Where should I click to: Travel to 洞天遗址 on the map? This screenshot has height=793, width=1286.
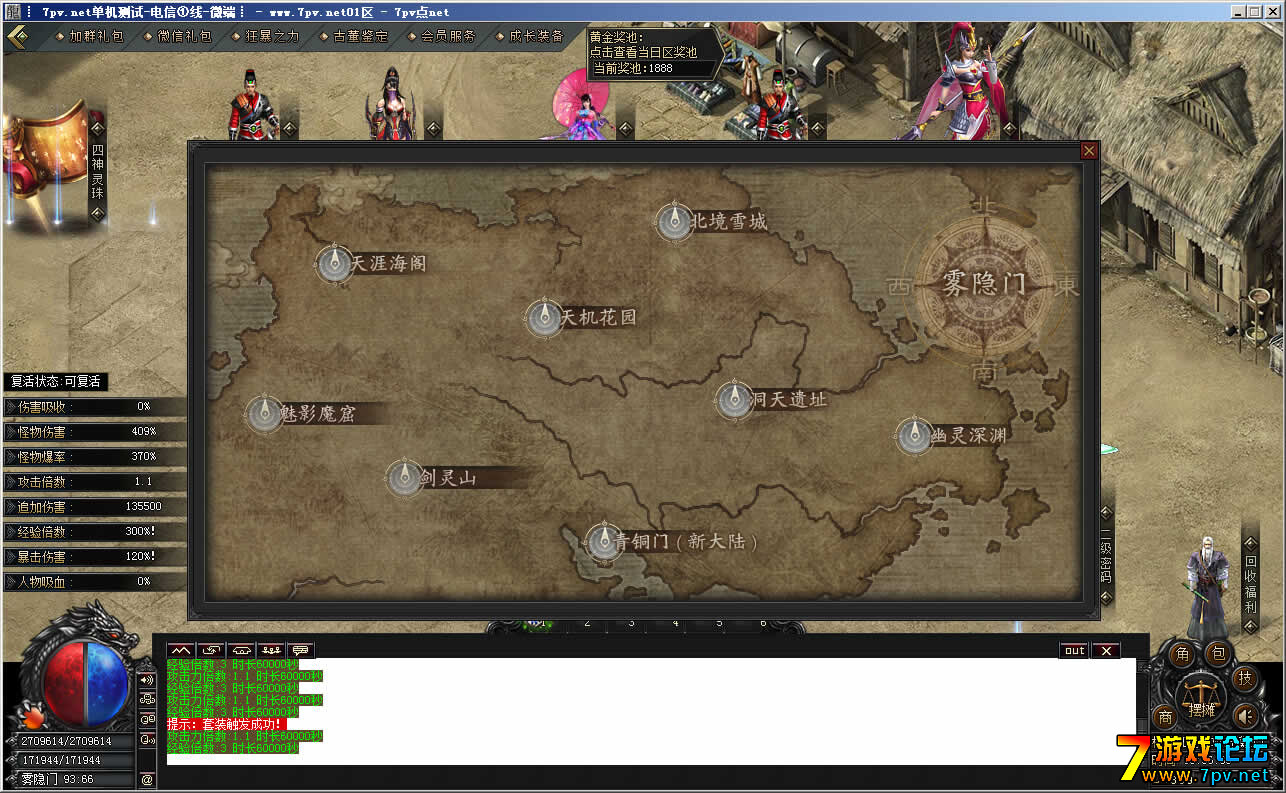772,399
